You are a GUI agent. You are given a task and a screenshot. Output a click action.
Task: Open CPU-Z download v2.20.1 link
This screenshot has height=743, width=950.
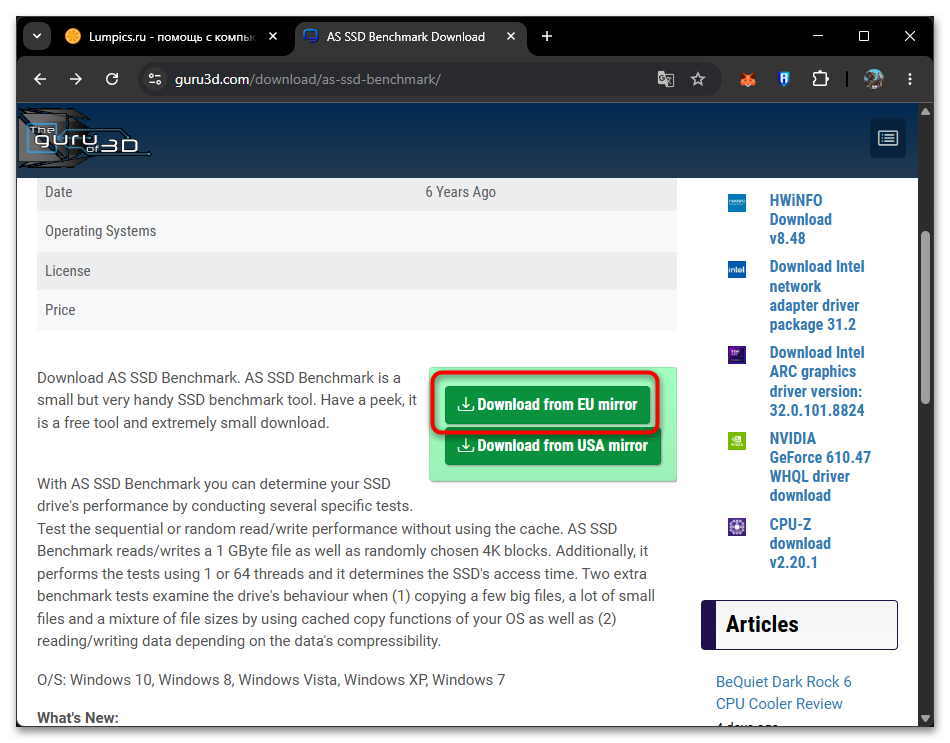tap(800, 543)
